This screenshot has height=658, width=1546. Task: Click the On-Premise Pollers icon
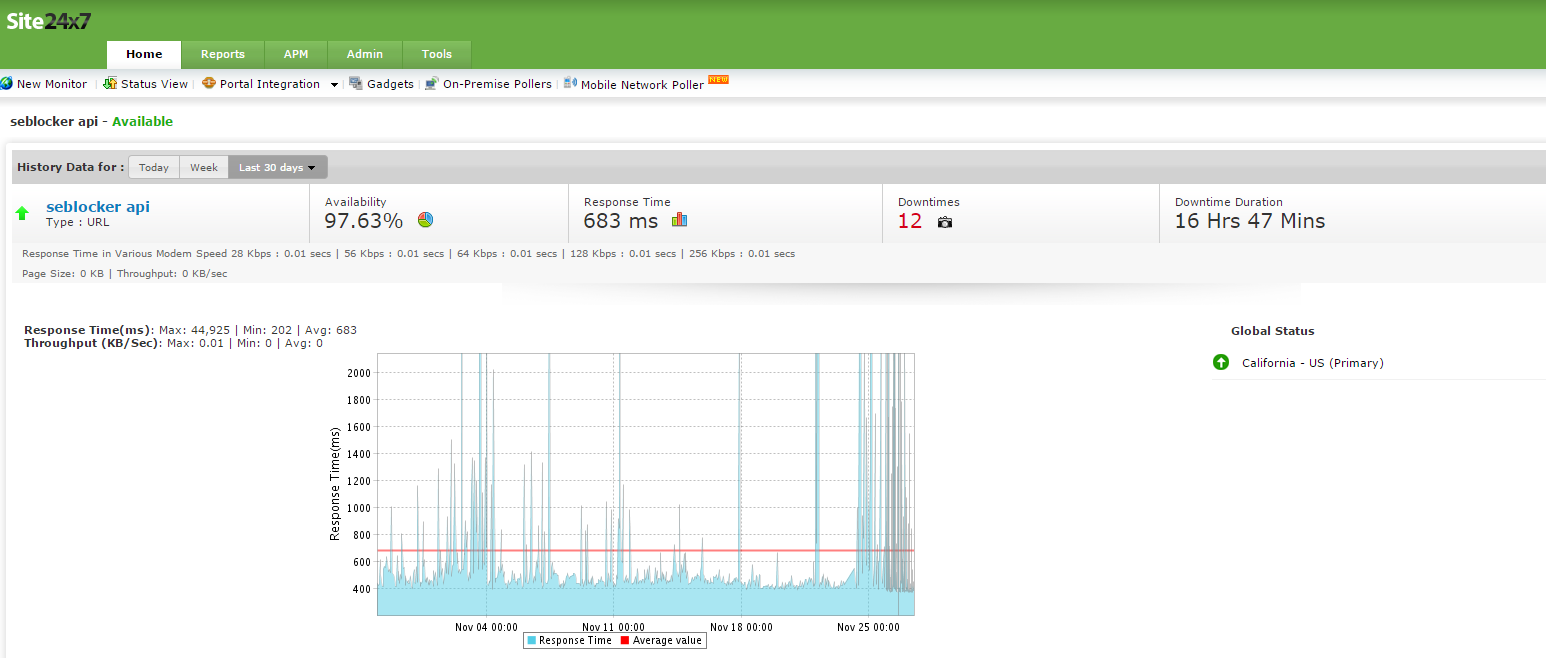click(x=432, y=84)
